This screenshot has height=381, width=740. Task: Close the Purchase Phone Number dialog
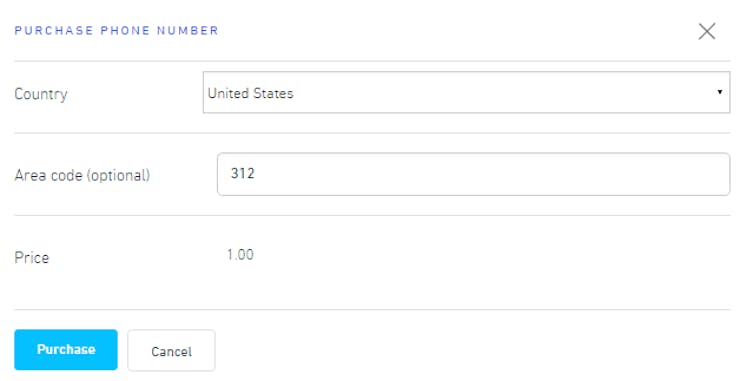point(706,31)
